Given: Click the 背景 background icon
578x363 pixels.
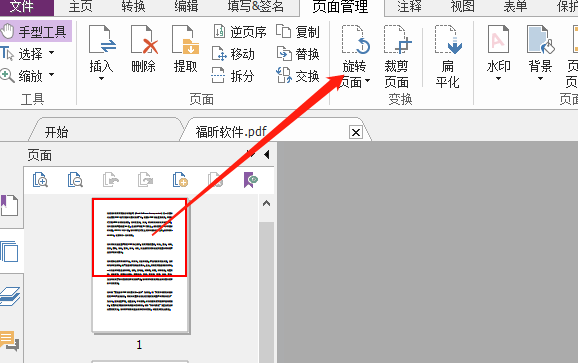Looking at the screenshot, I should pos(540,40).
